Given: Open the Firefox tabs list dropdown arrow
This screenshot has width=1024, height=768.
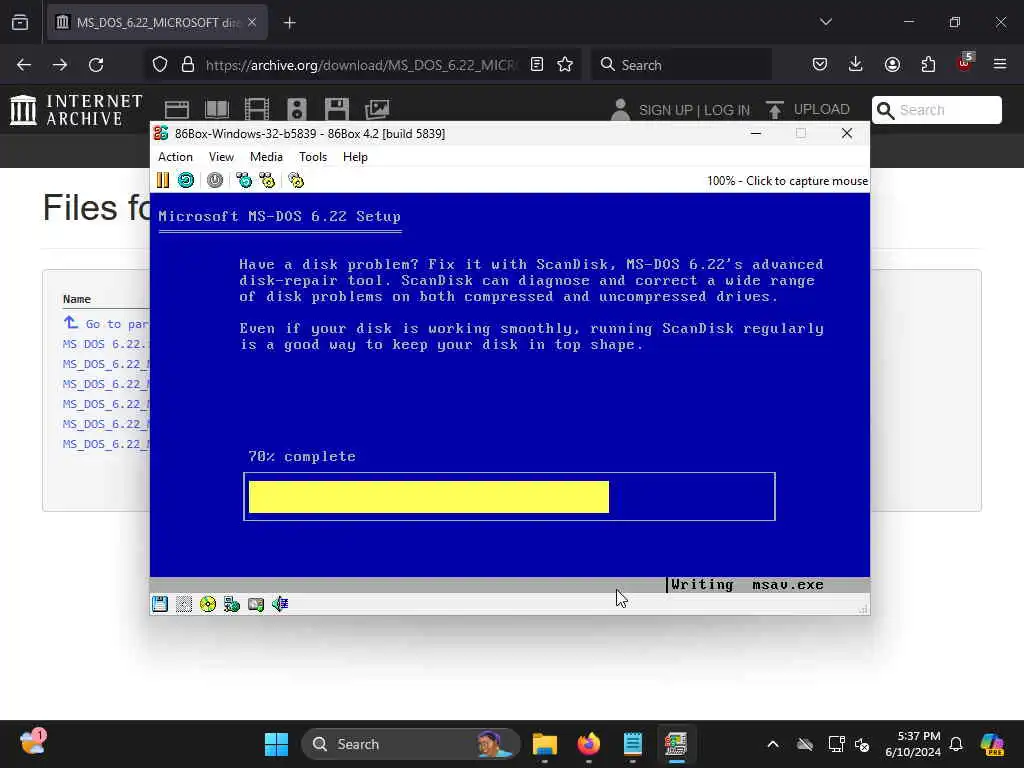Looking at the screenshot, I should point(825,22).
